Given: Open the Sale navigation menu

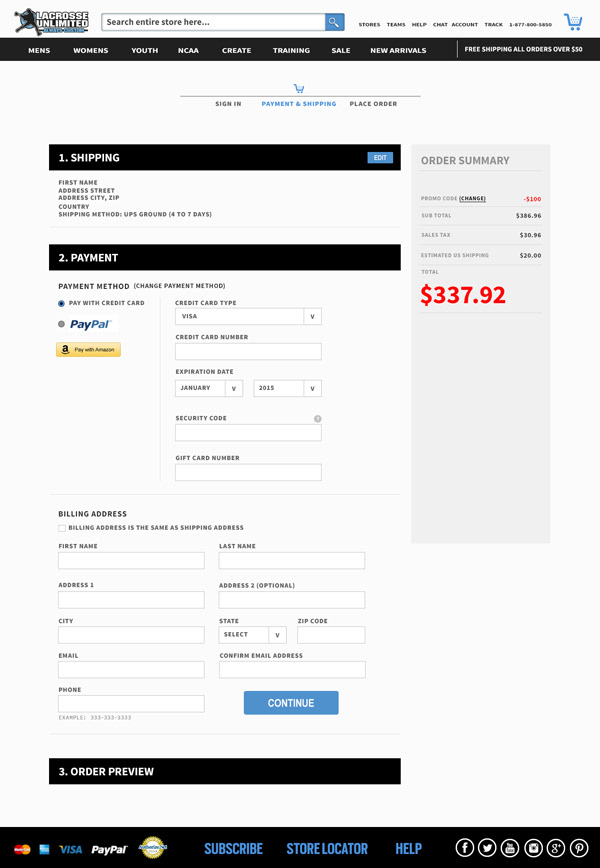Looking at the screenshot, I should pyautogui.click(x=341, y=50).
